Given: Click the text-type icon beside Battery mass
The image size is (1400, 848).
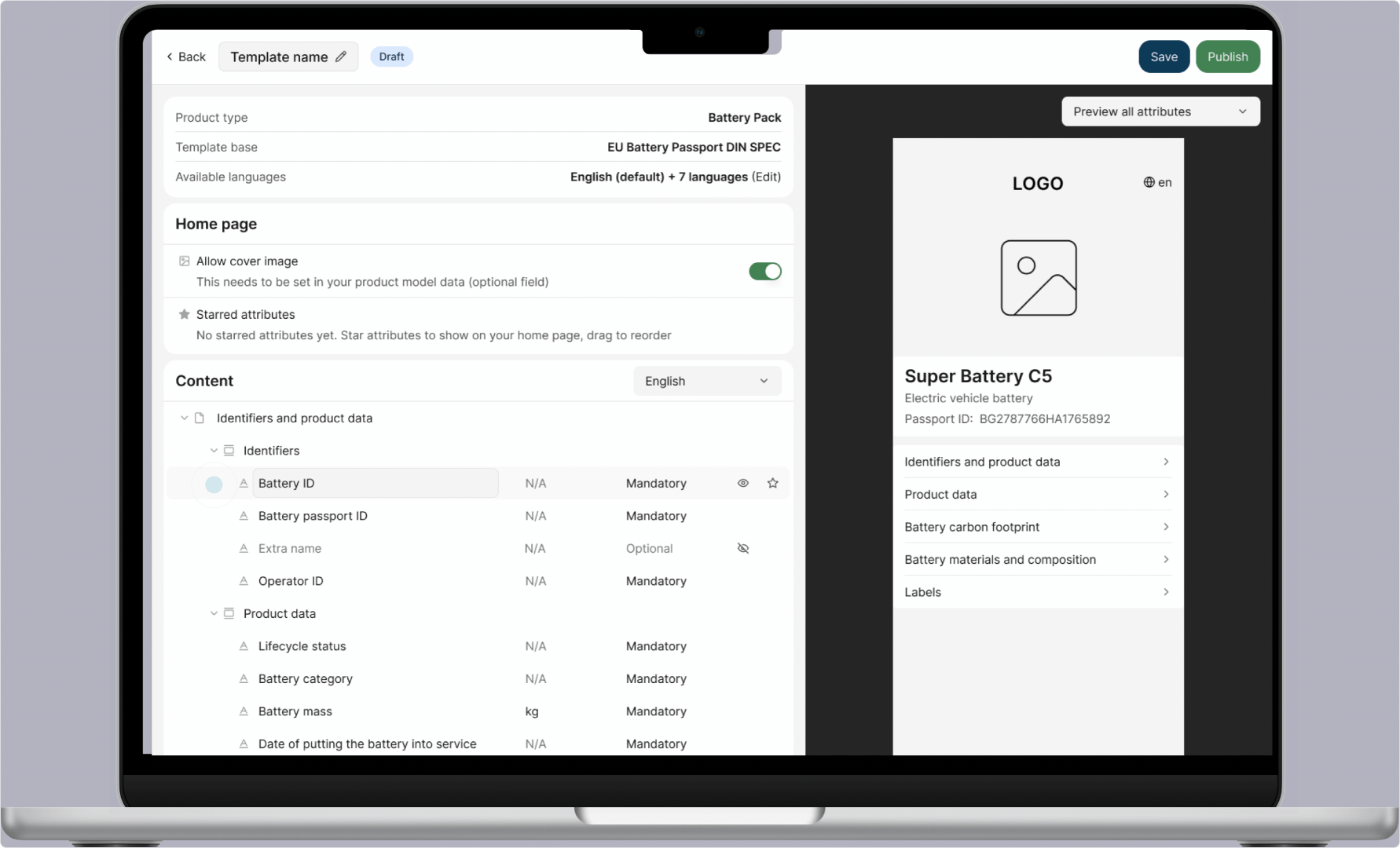Looking at the screenshot, I should (244, 711).
